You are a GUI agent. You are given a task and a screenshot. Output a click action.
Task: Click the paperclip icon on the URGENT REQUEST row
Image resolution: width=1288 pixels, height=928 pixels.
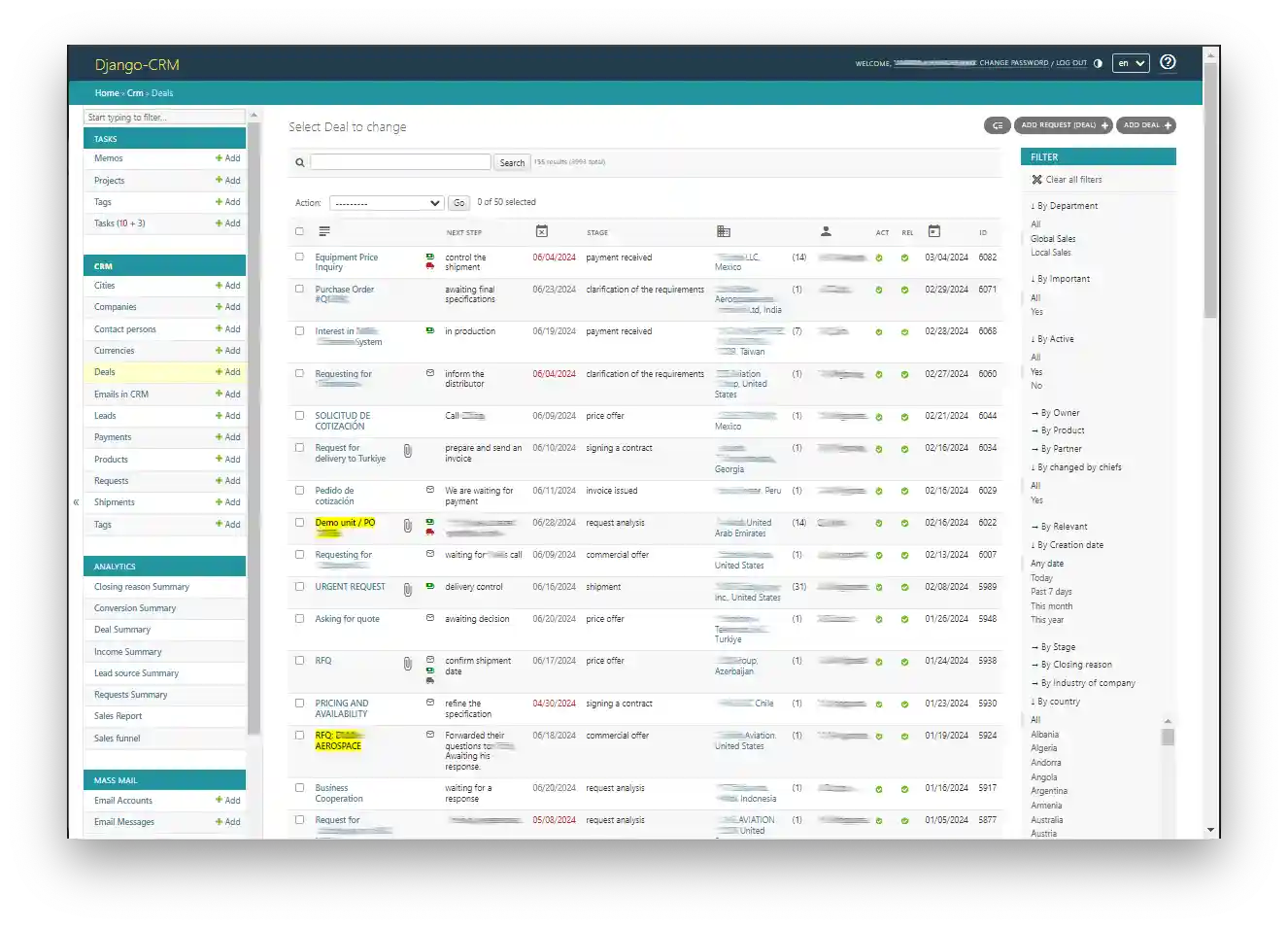pyautogui.click(x=408, y=589)
